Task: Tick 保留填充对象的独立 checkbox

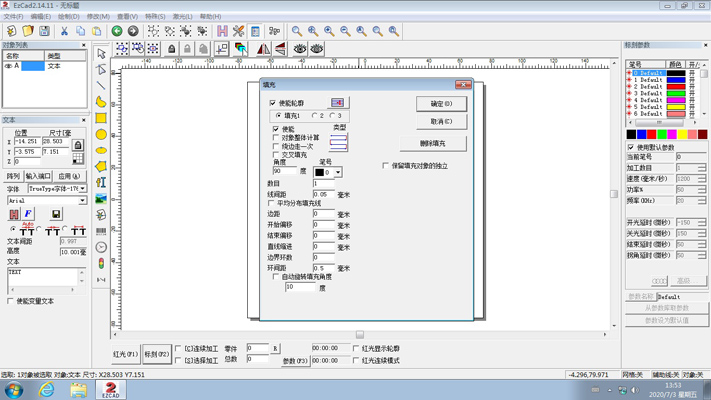Action: click(386, 166)
